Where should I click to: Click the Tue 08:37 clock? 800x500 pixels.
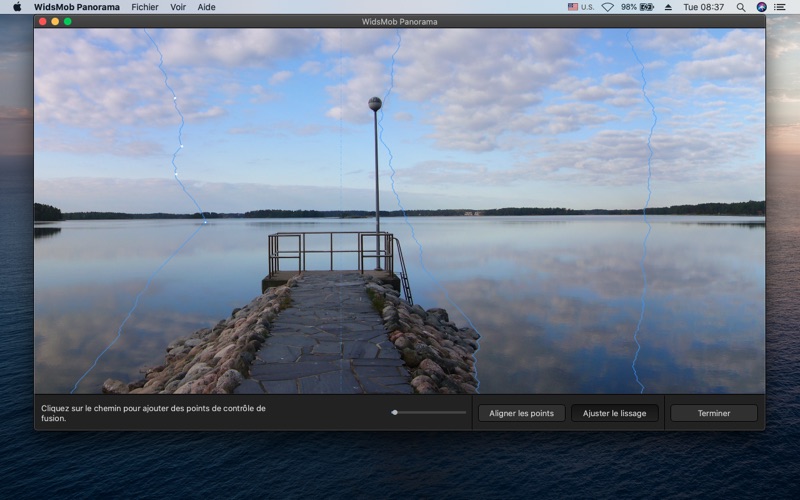click(704, 7)
